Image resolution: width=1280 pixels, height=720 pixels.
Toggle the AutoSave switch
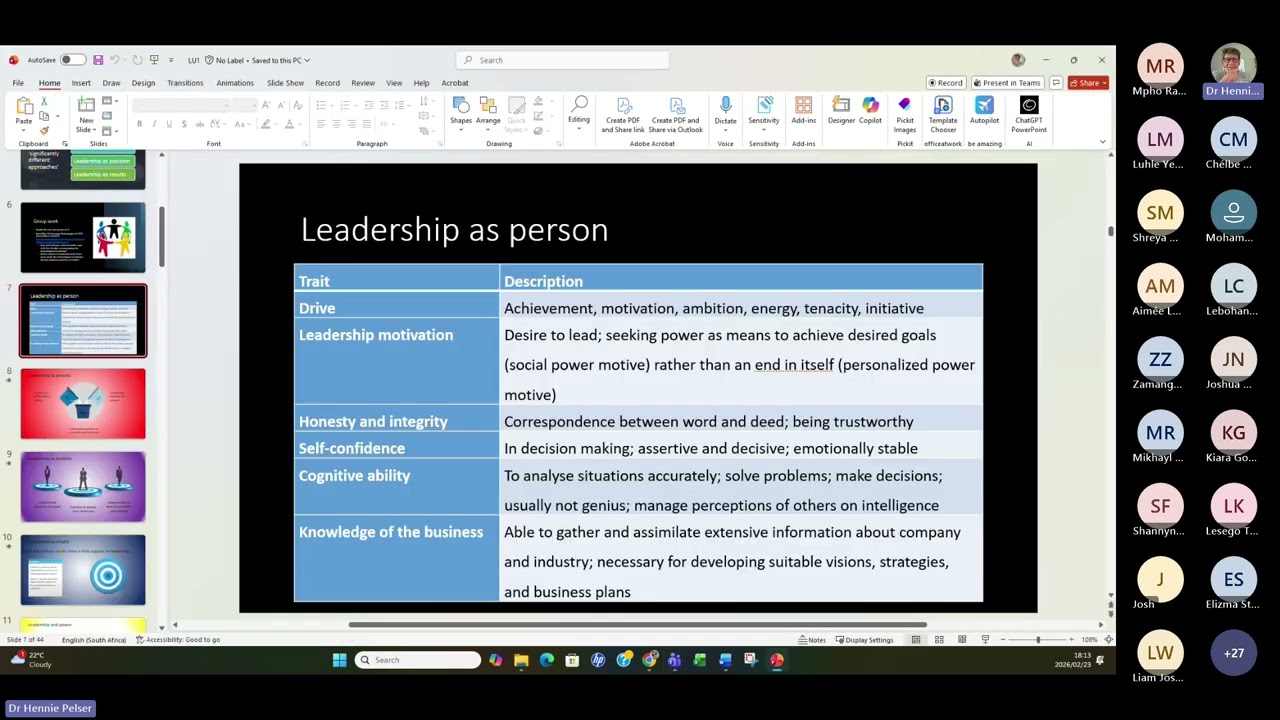point(72,60)
